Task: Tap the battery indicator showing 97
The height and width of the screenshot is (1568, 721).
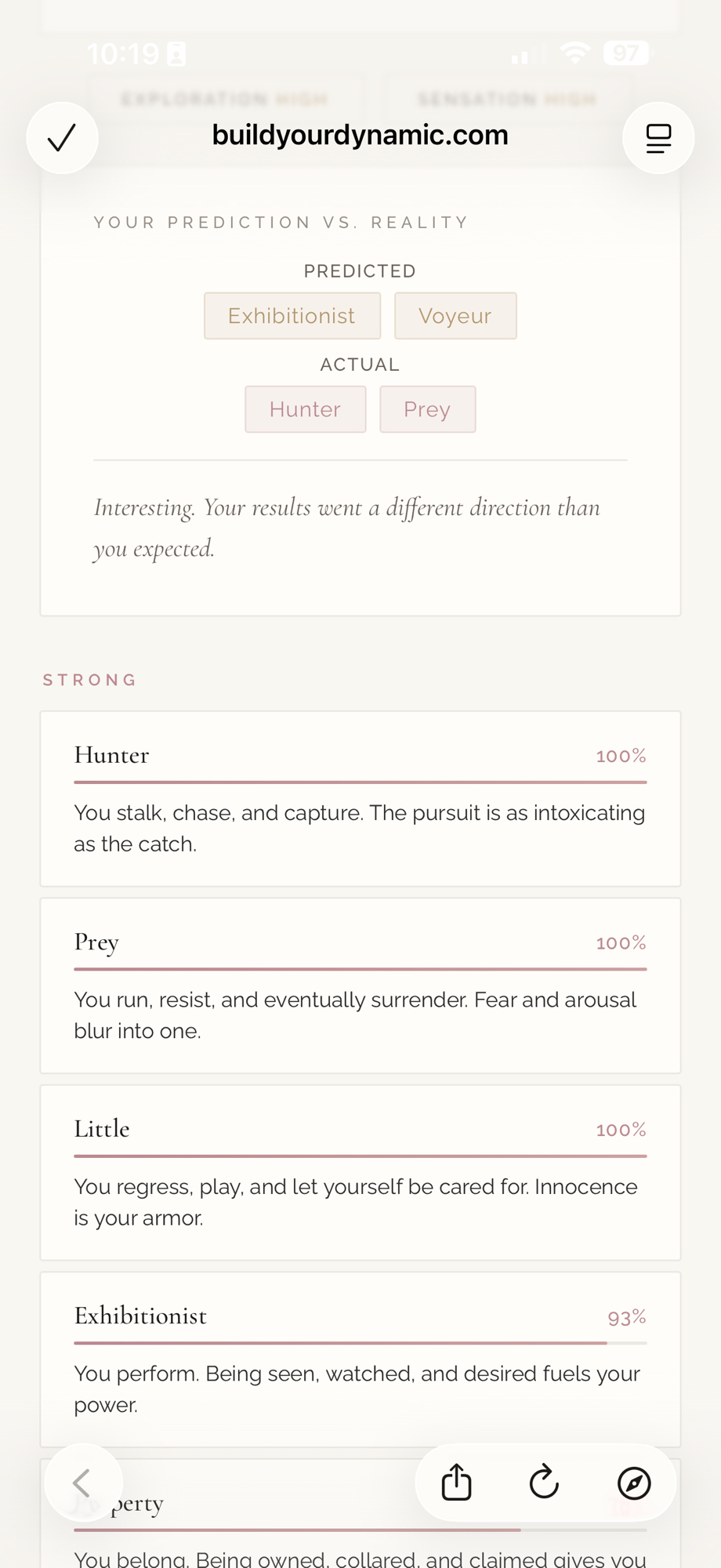Action: 625,53
